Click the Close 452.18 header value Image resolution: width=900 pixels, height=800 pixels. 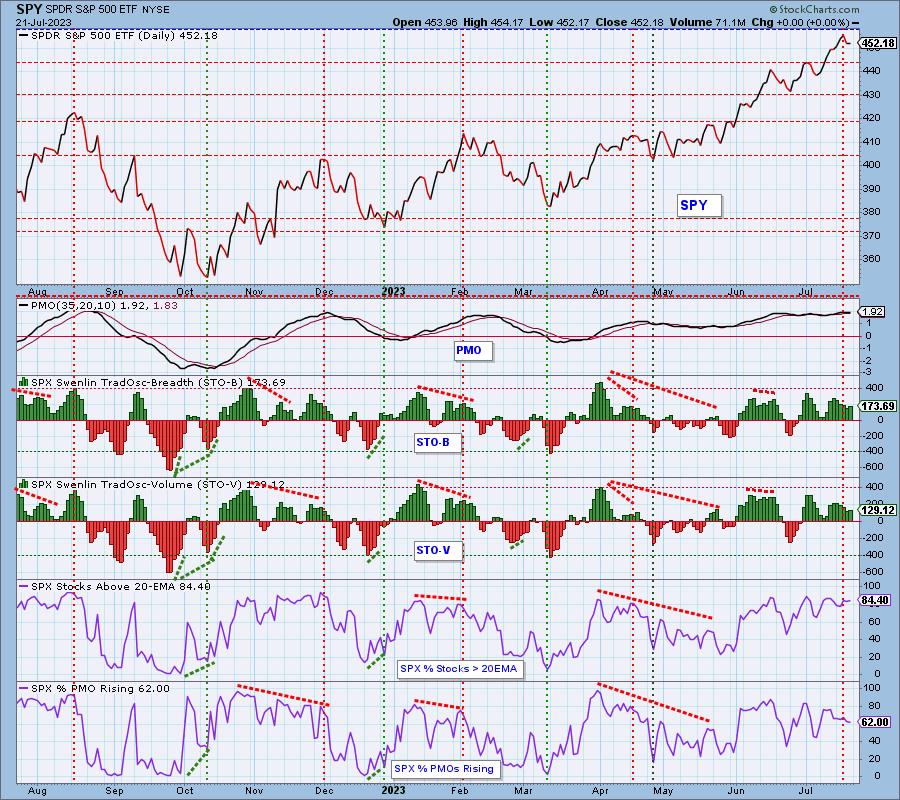tap(629, 22)
